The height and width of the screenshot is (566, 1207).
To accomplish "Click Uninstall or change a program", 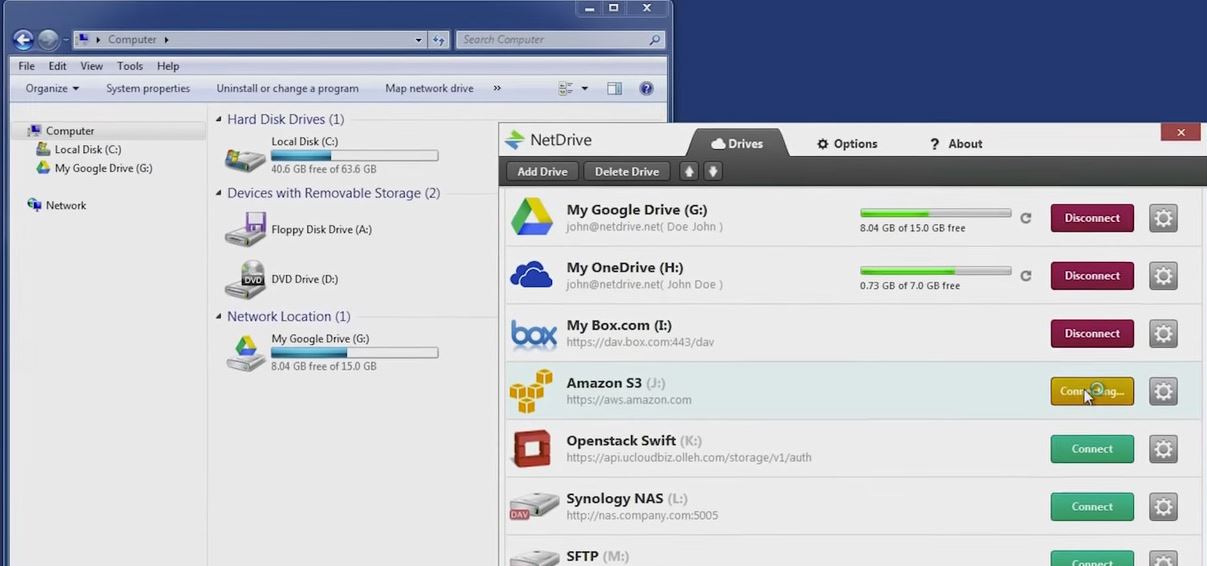I will [287, 88].
